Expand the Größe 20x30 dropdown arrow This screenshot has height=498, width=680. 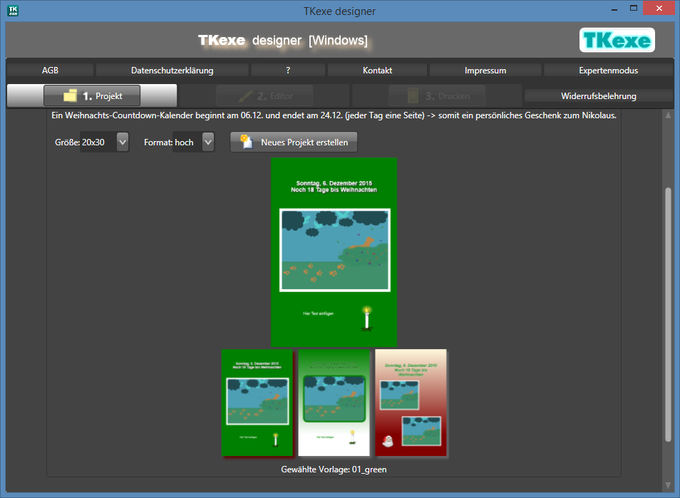click(x=123, y=142)
